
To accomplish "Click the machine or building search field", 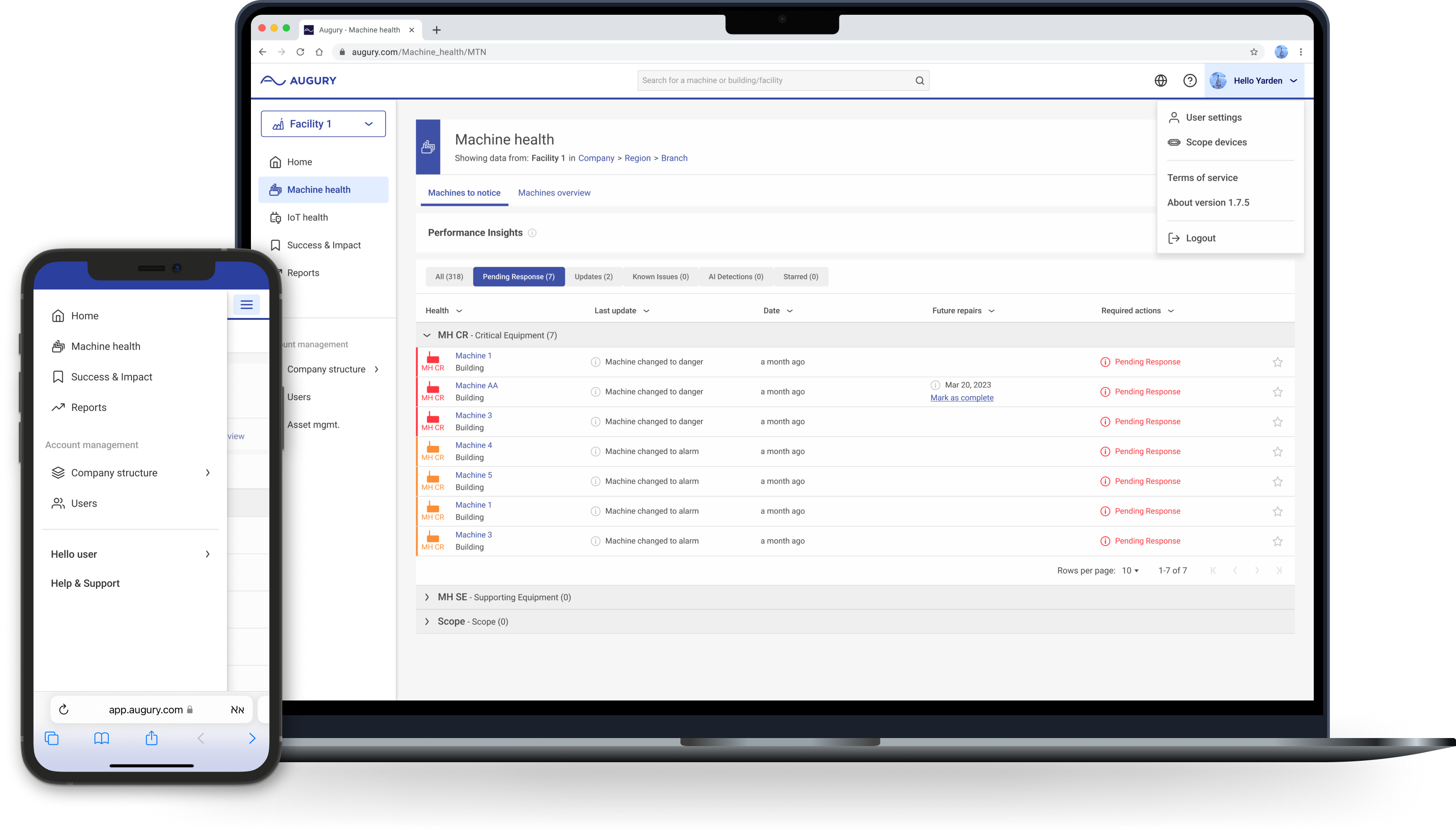I will pos(783,81).
